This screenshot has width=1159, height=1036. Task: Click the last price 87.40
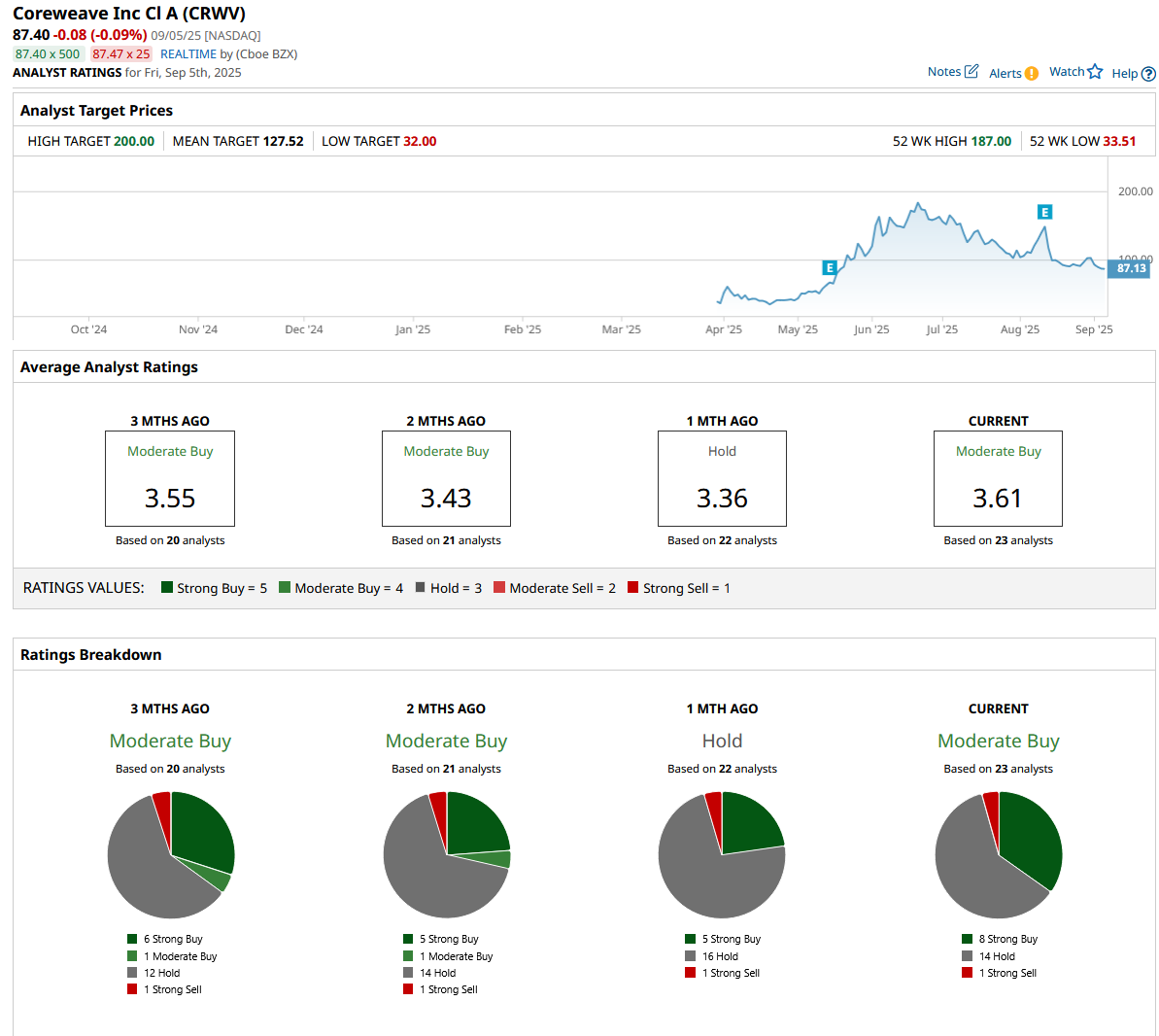tap(31, 35)
